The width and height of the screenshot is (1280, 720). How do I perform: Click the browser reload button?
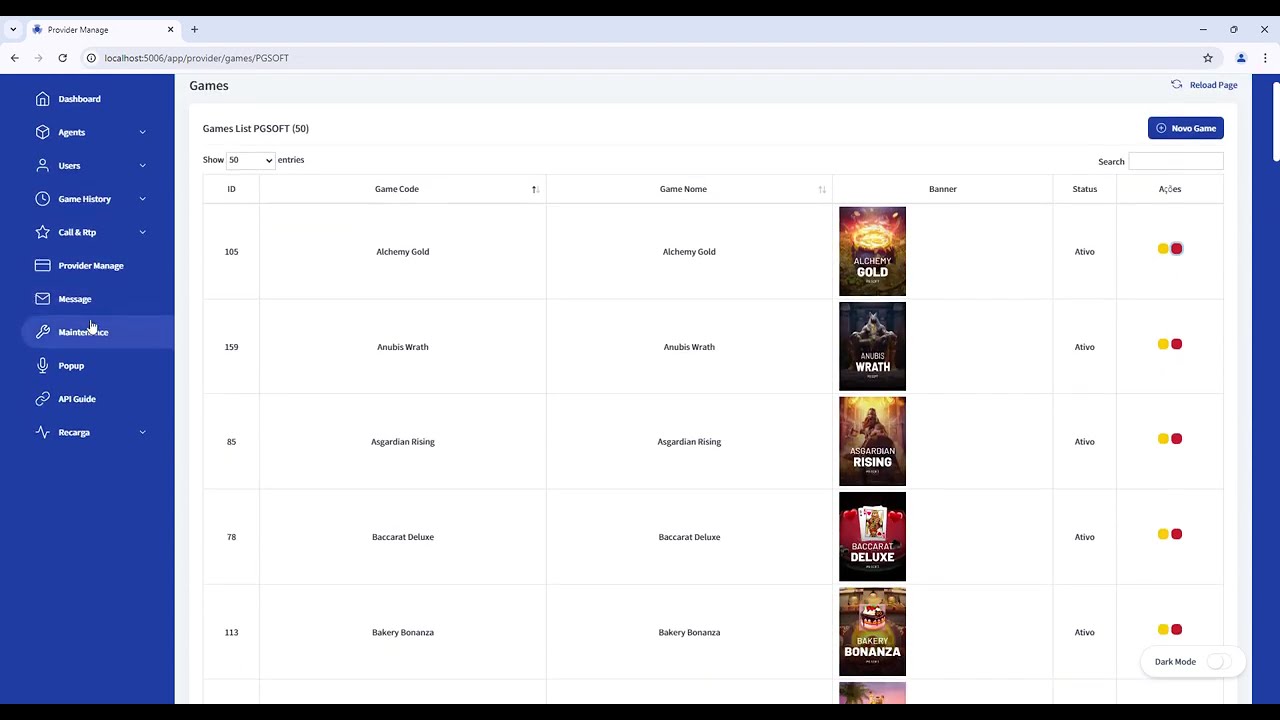pyautogui.click(x=62, y=58)
